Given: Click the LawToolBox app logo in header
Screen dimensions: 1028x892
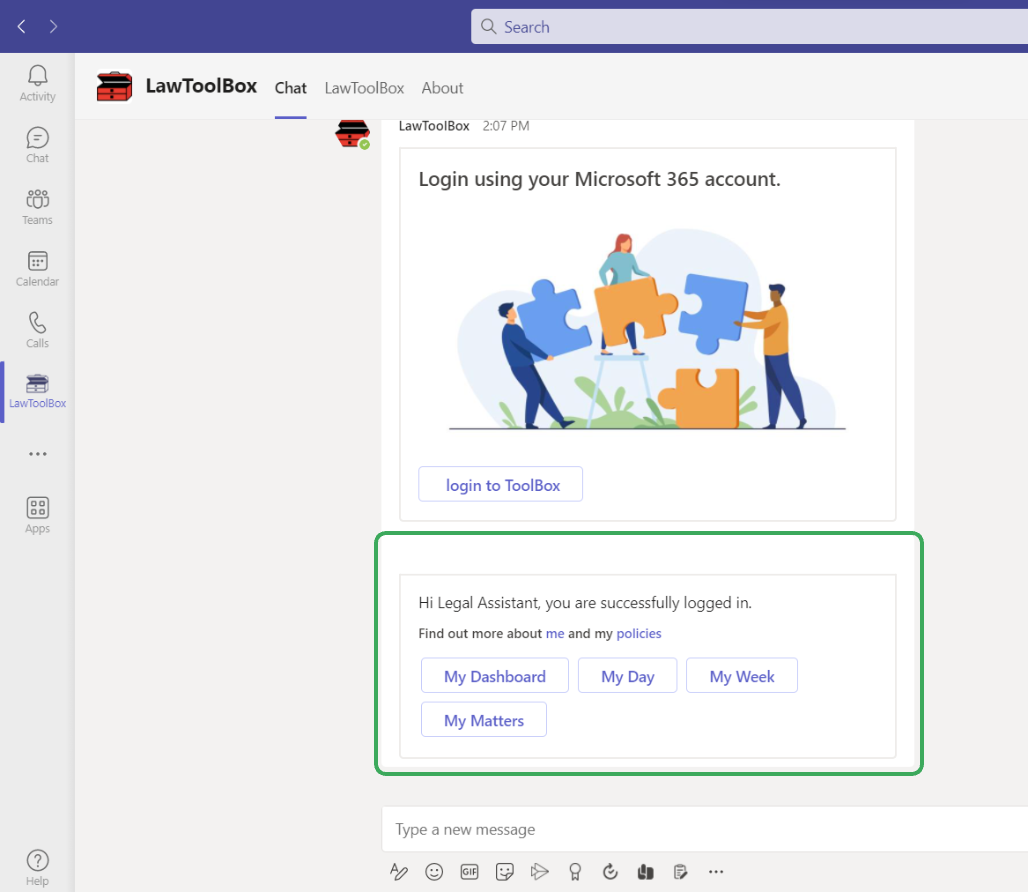Looking at the screenshot, I should (x=114, y=86).
